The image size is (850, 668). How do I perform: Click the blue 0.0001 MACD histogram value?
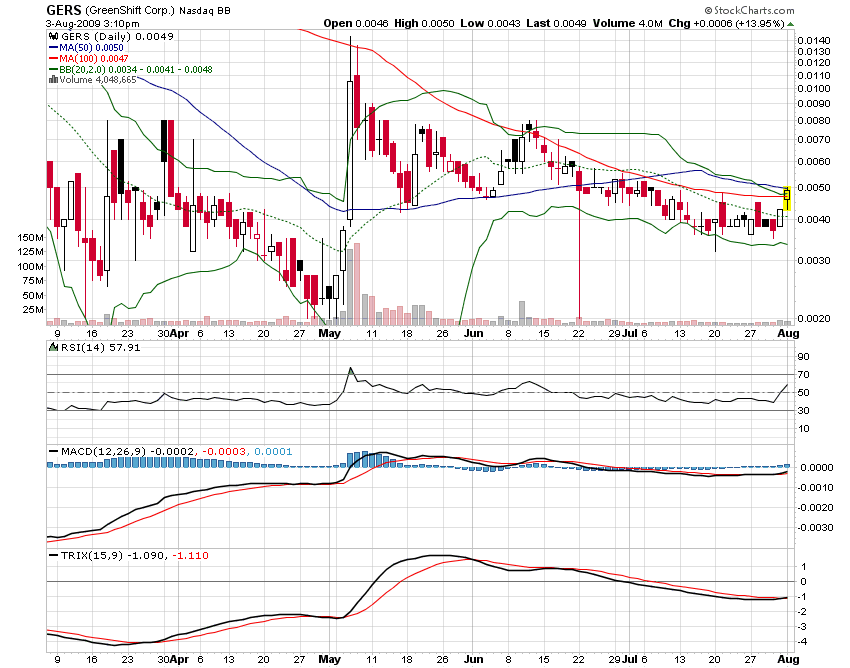pyautogui.click(x=273, y=451)
